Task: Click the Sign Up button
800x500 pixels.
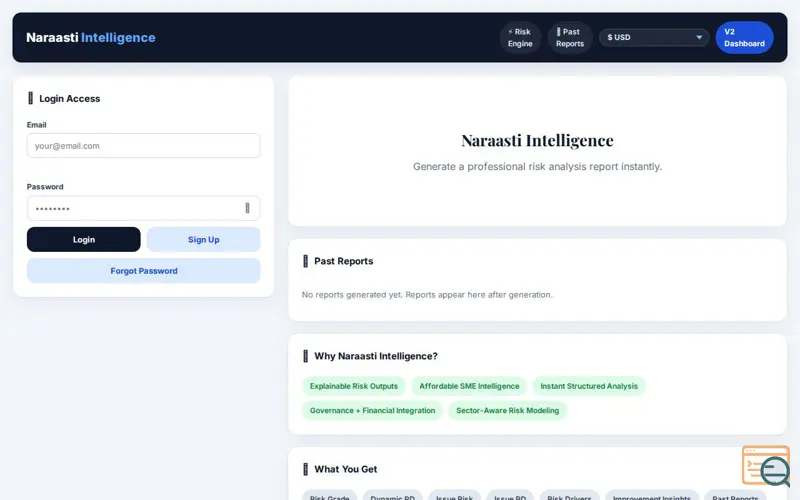Action: [204, 239]
